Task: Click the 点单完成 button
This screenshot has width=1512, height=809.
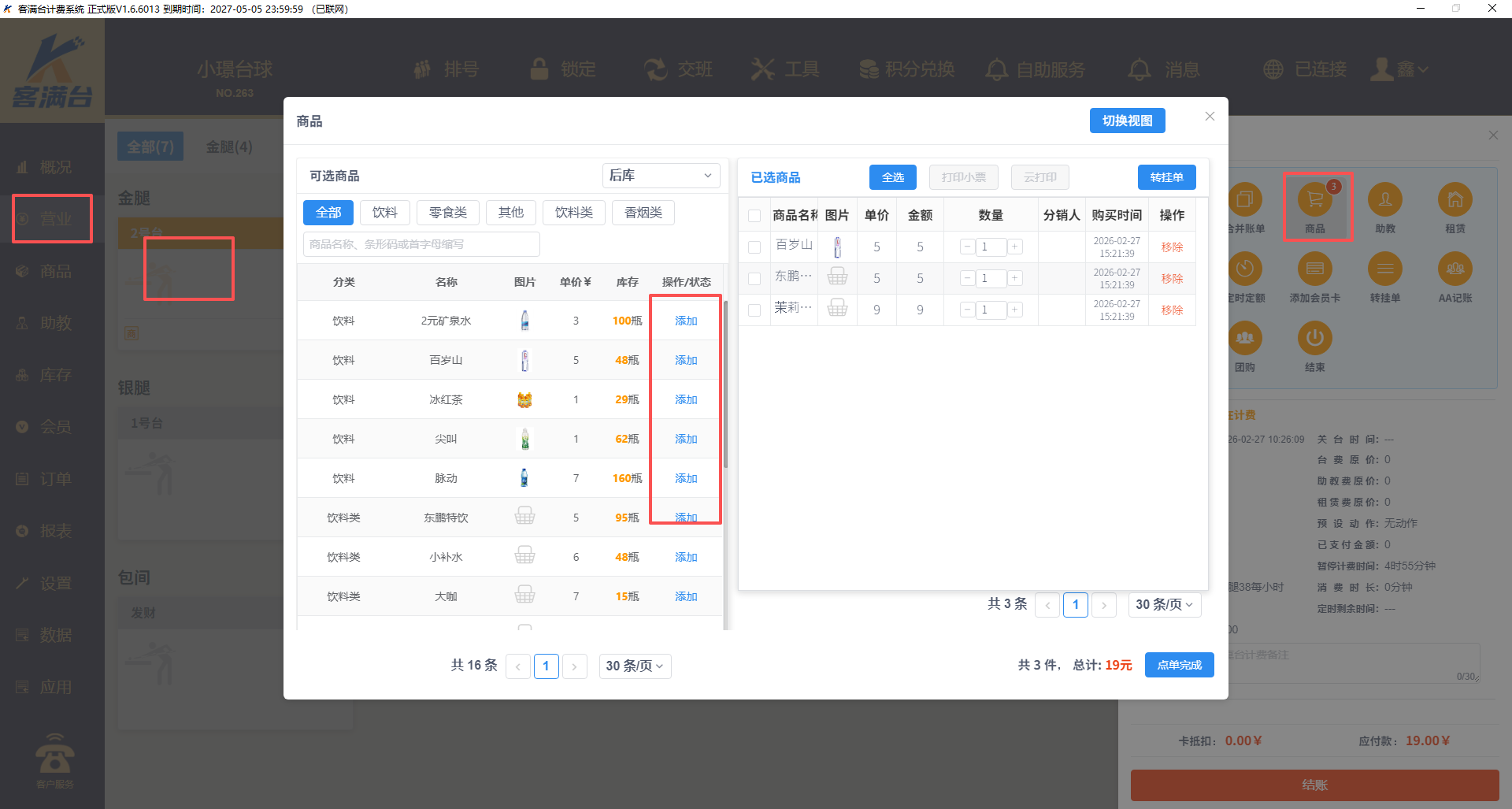Action: 1179,666
